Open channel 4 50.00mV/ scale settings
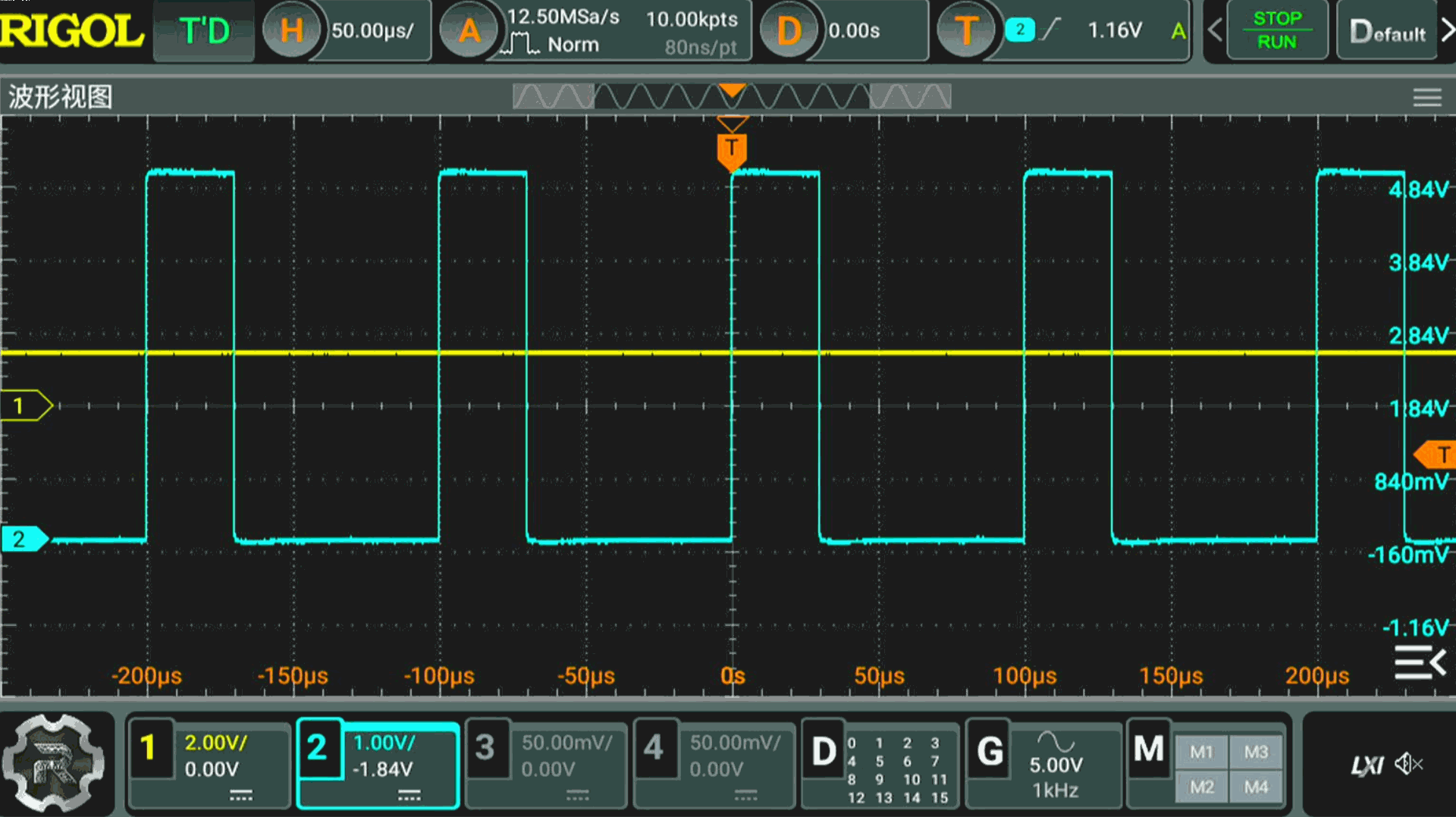Image resolution: width=1456 pixels, height=817 pixels. (735, 743)
